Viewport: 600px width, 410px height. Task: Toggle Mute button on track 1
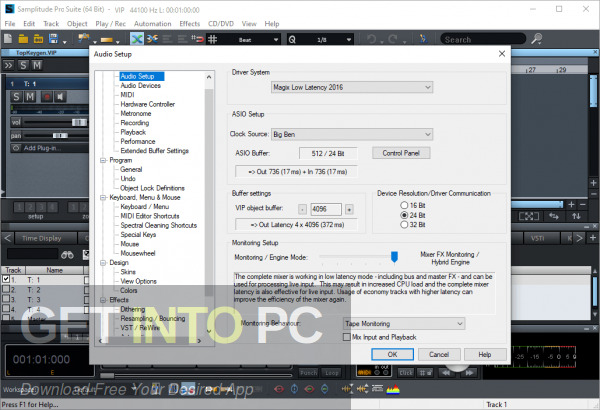(30, 97)
